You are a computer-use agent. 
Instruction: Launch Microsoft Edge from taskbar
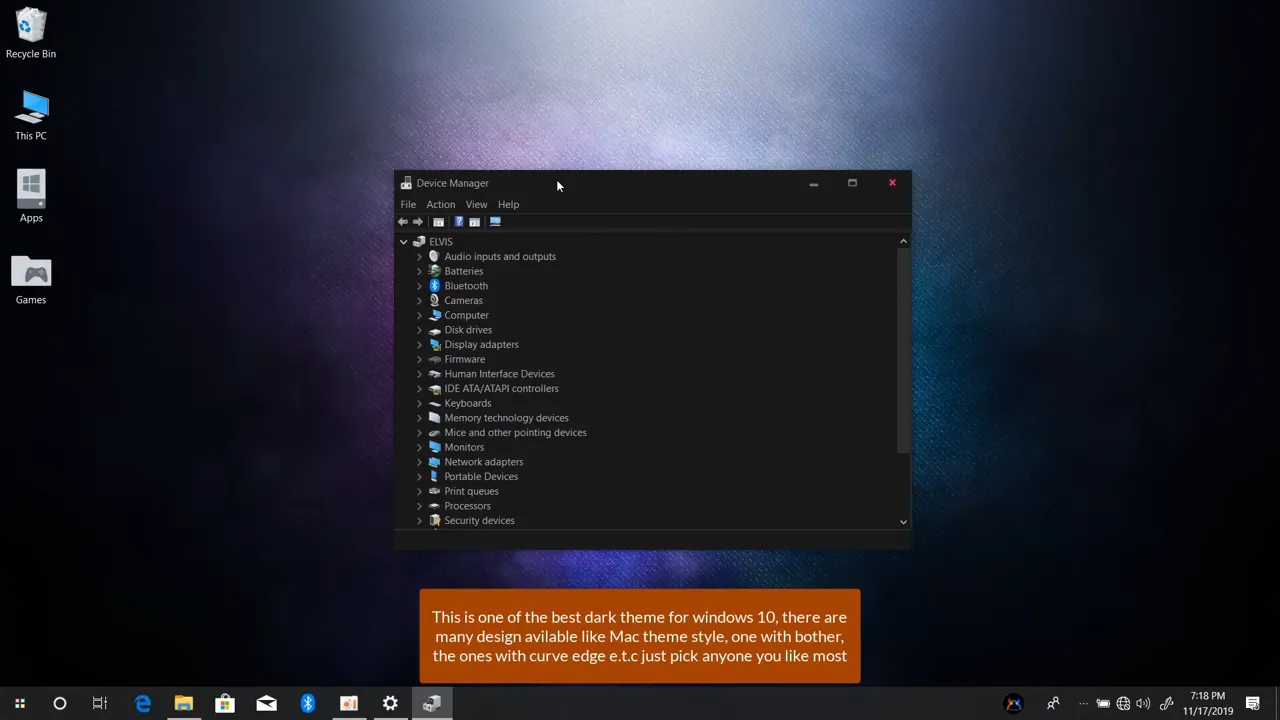coord(142,704)
